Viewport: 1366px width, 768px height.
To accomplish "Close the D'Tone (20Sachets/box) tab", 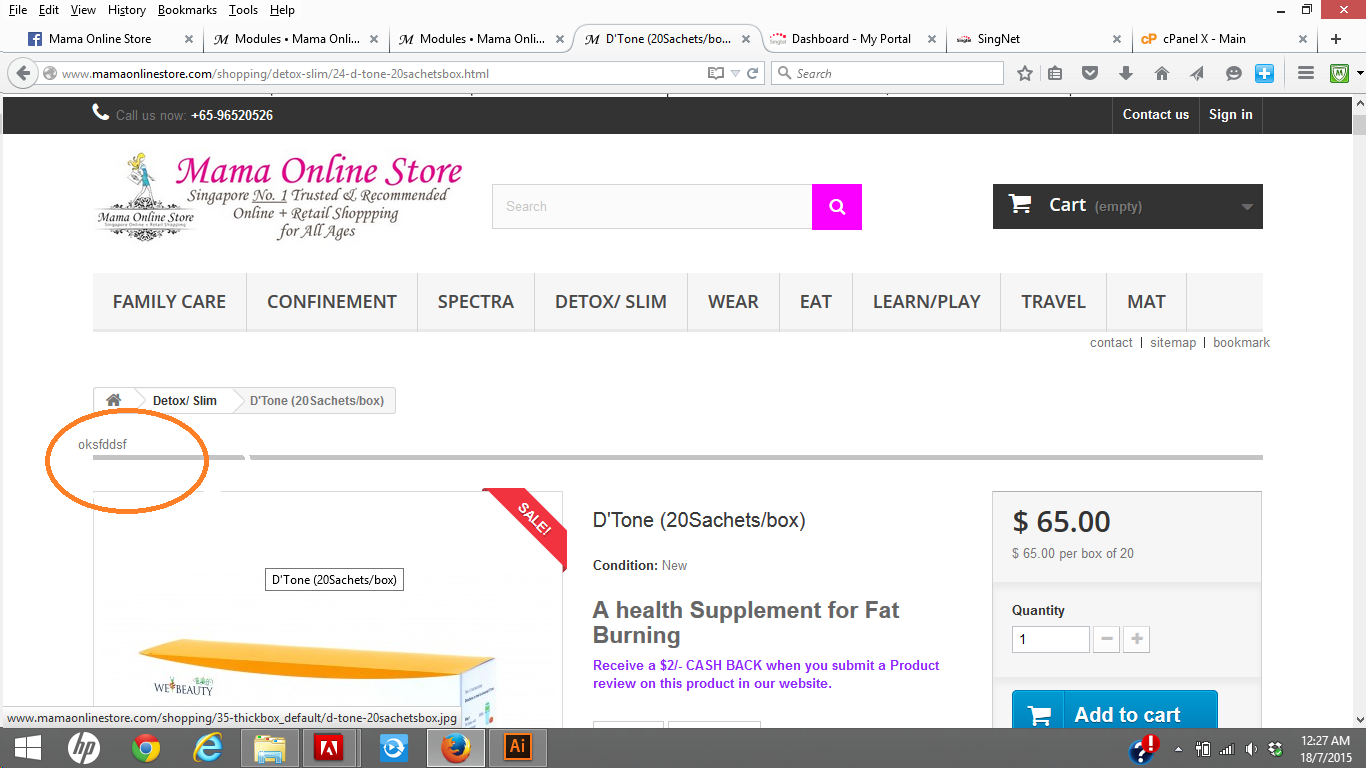I will coord(745,39).
